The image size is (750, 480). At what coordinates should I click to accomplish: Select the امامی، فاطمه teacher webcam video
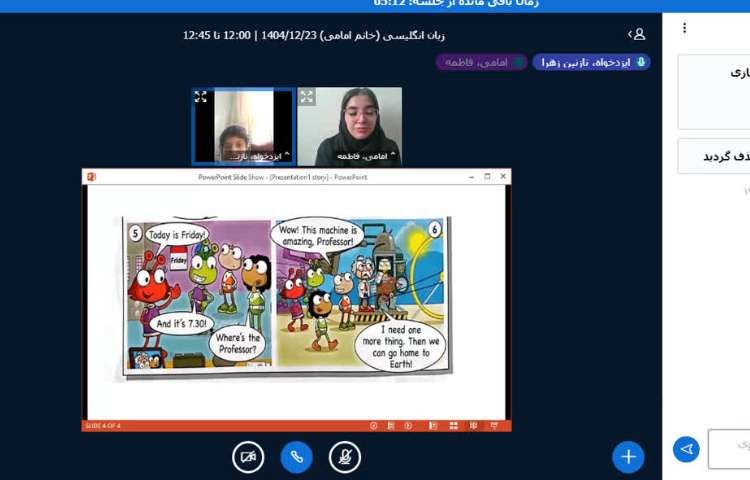click(350, 127)
